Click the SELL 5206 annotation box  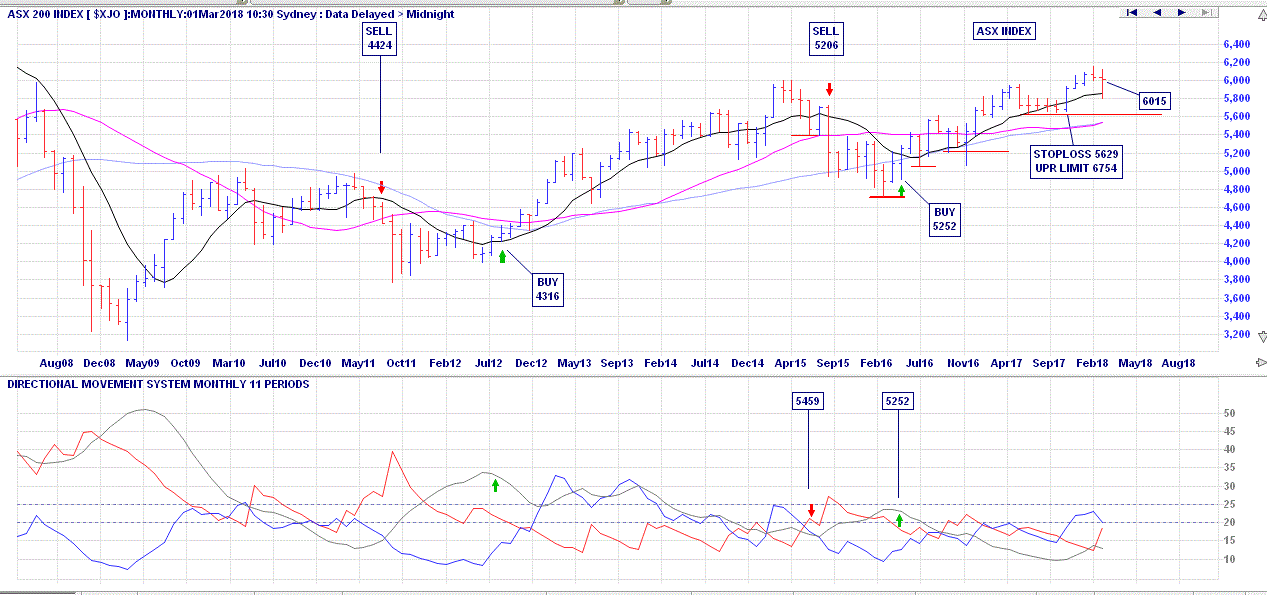tap(827, 38)
